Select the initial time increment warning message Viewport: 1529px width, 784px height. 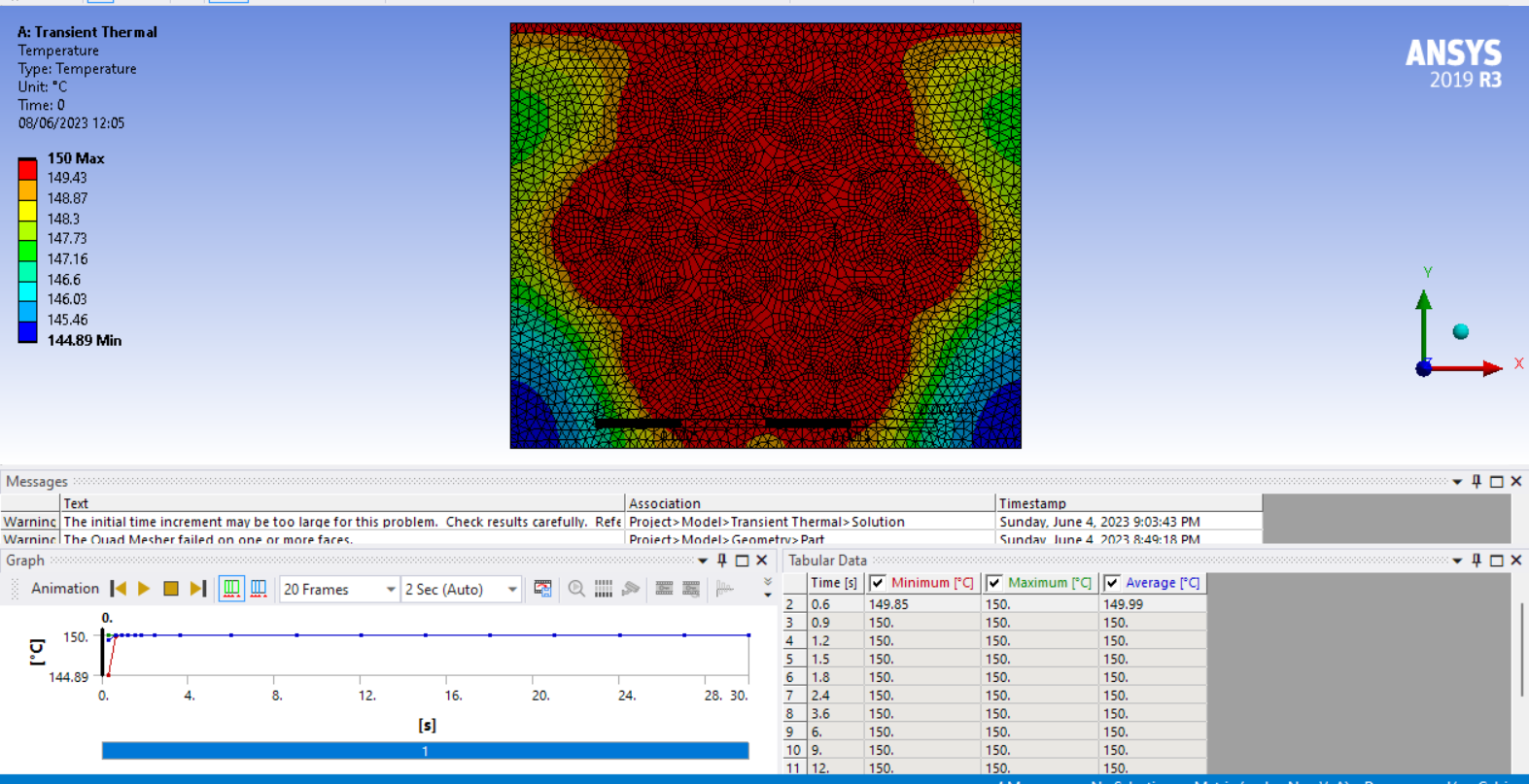click(632, 522)
